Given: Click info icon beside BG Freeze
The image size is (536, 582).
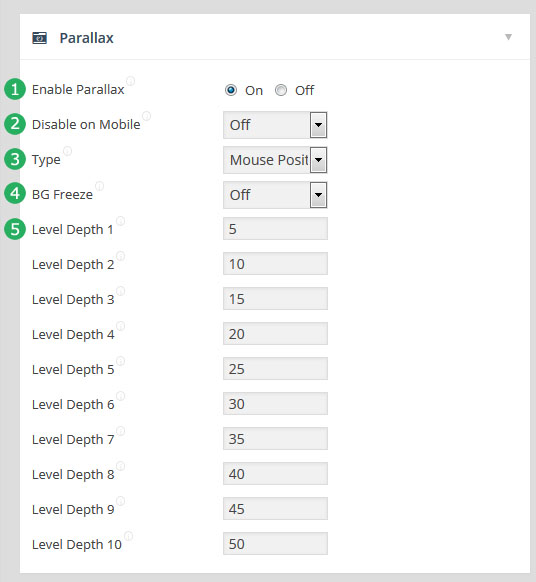Looking at the screenshot, I should pos(99,186).
